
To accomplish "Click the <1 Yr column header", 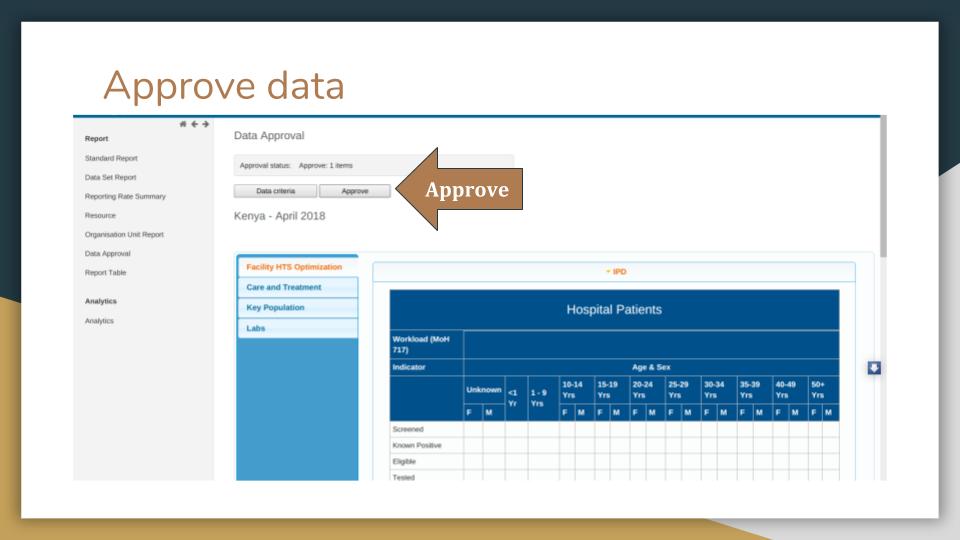I will pyautogui.click(x=516, y=398).
